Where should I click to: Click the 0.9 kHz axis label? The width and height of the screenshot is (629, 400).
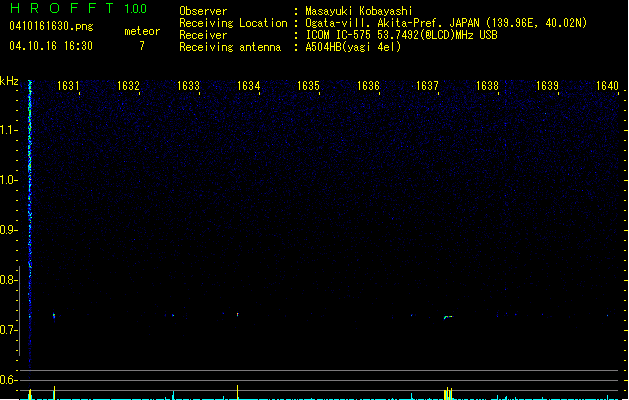[x=8, y=230]
